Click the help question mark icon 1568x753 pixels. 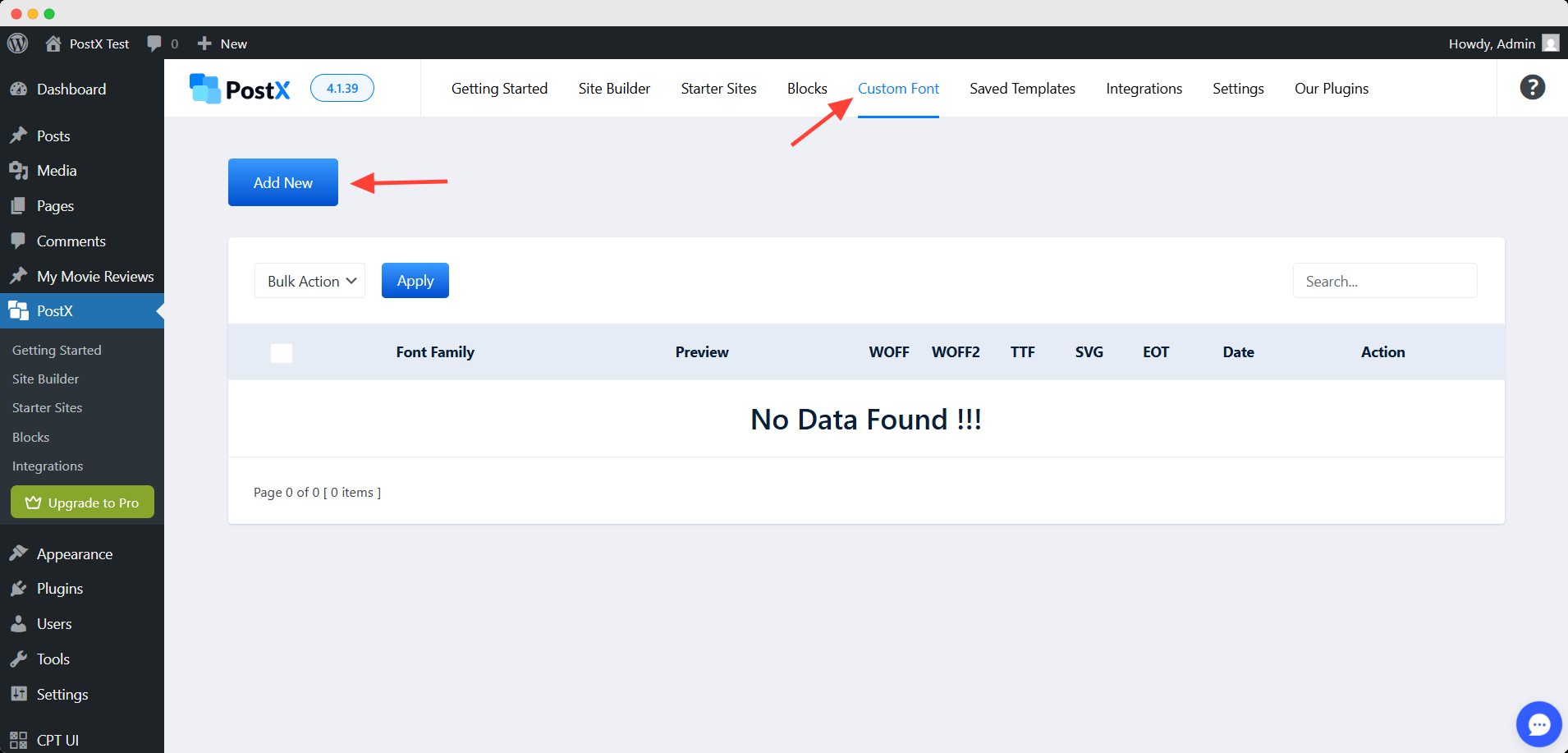tap(1532, 86)
